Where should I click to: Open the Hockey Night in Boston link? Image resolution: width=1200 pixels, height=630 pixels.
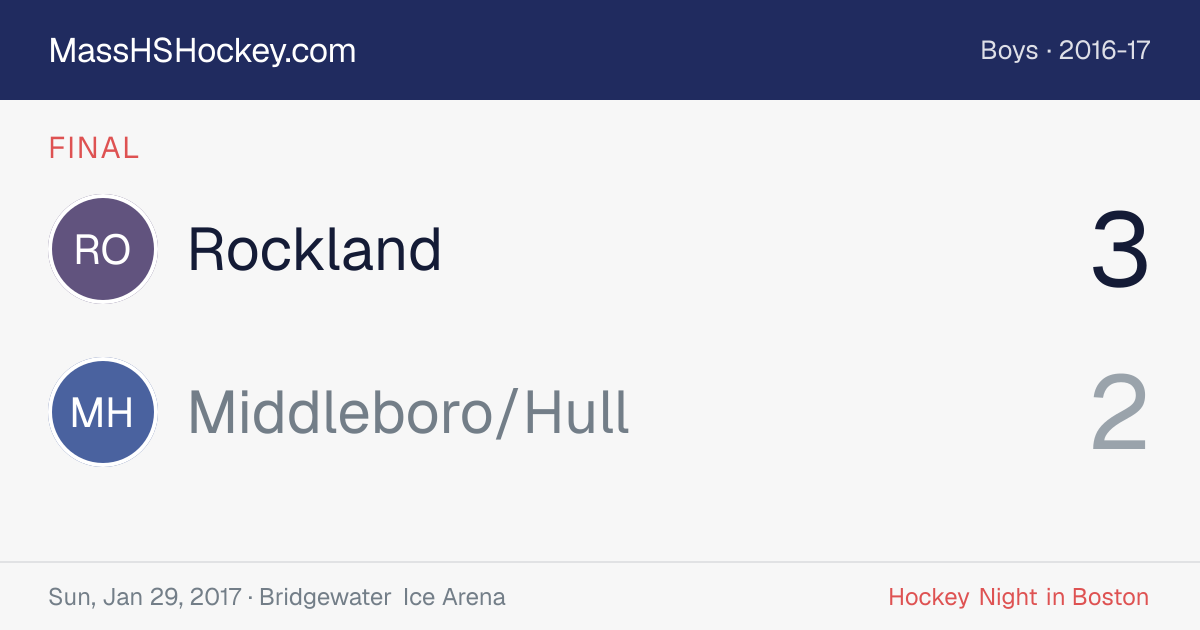[1019, 598]
